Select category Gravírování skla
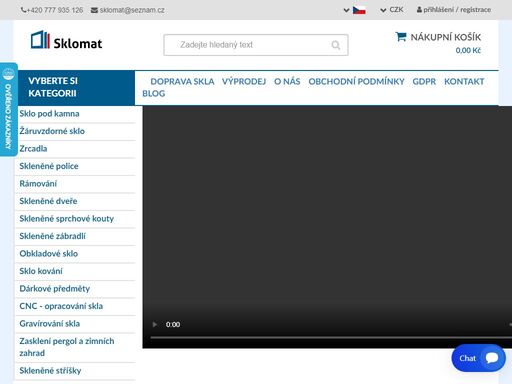This screenshot has width=512, height=384. coord(50,324)
